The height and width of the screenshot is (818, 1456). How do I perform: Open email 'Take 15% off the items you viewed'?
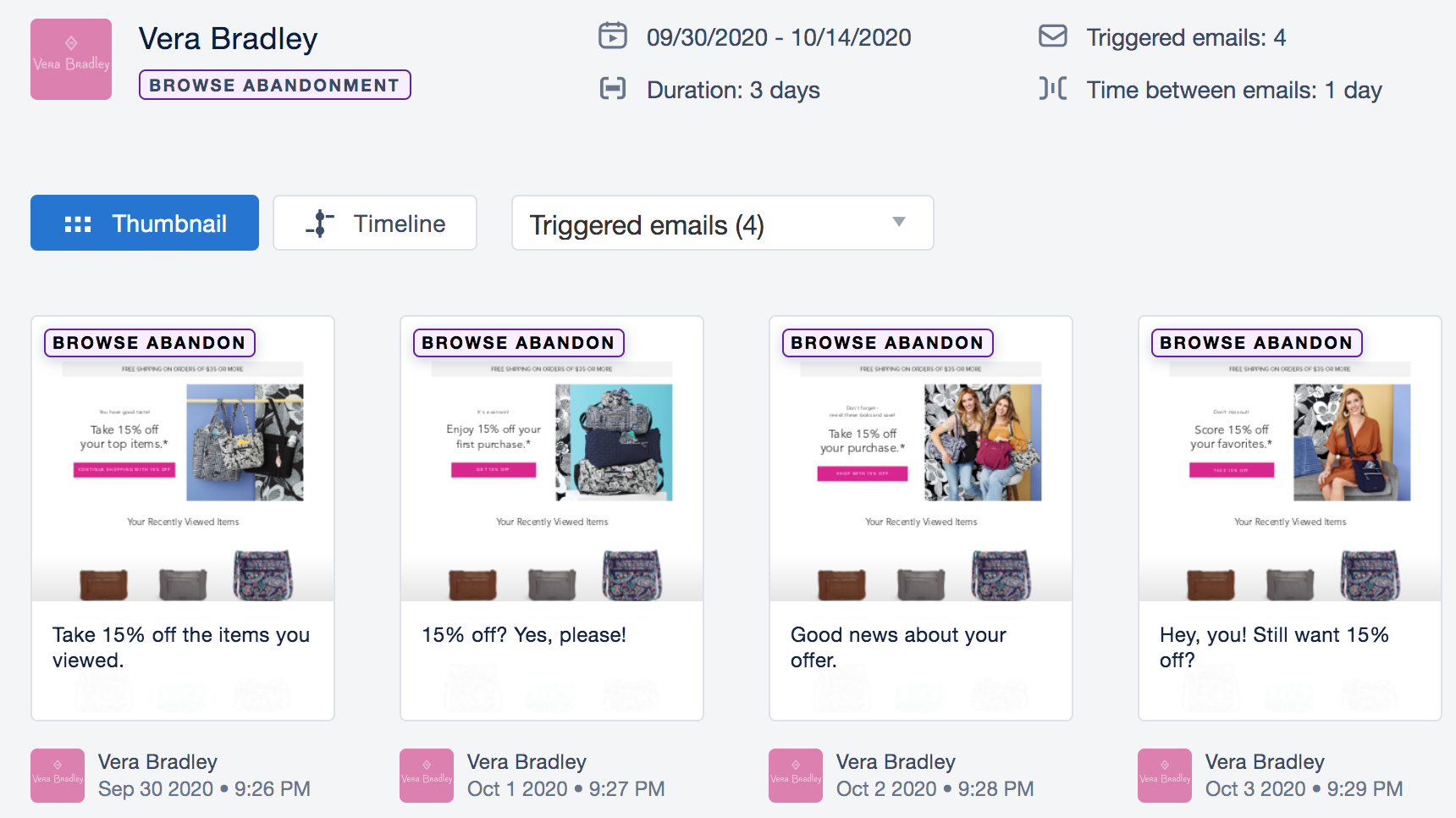click(x=183, y=518)
